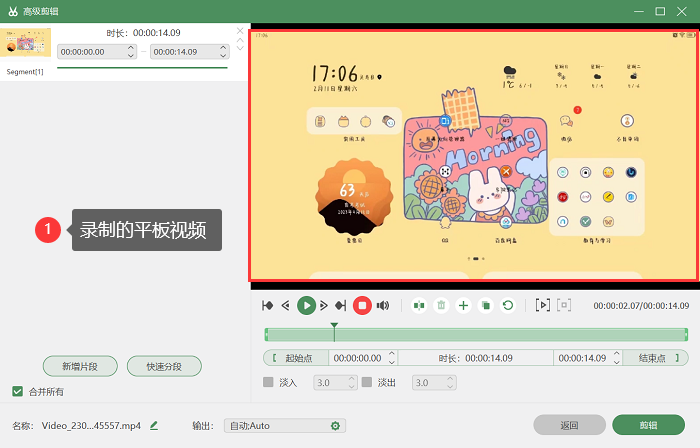Increase the fade-out duration value
Image resolution: width=700 pixels, height=448 pixels.
point(450,379)
